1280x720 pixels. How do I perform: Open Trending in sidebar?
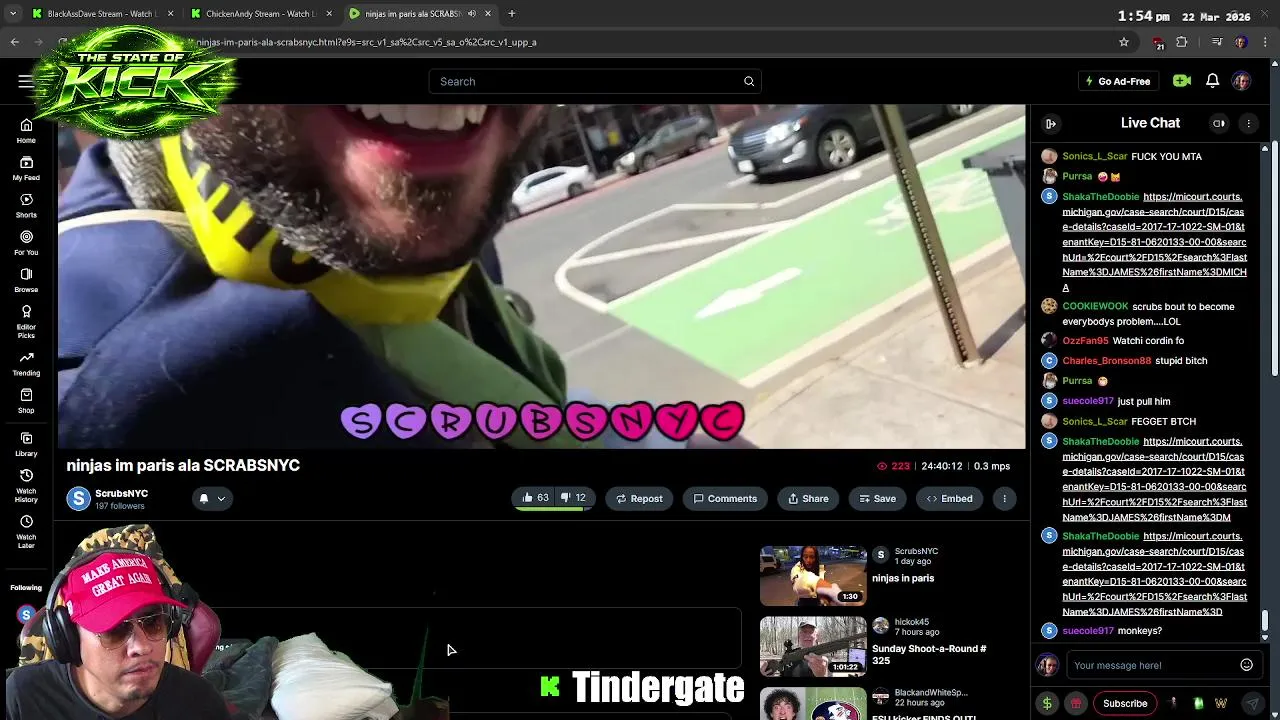pos(26,363)
